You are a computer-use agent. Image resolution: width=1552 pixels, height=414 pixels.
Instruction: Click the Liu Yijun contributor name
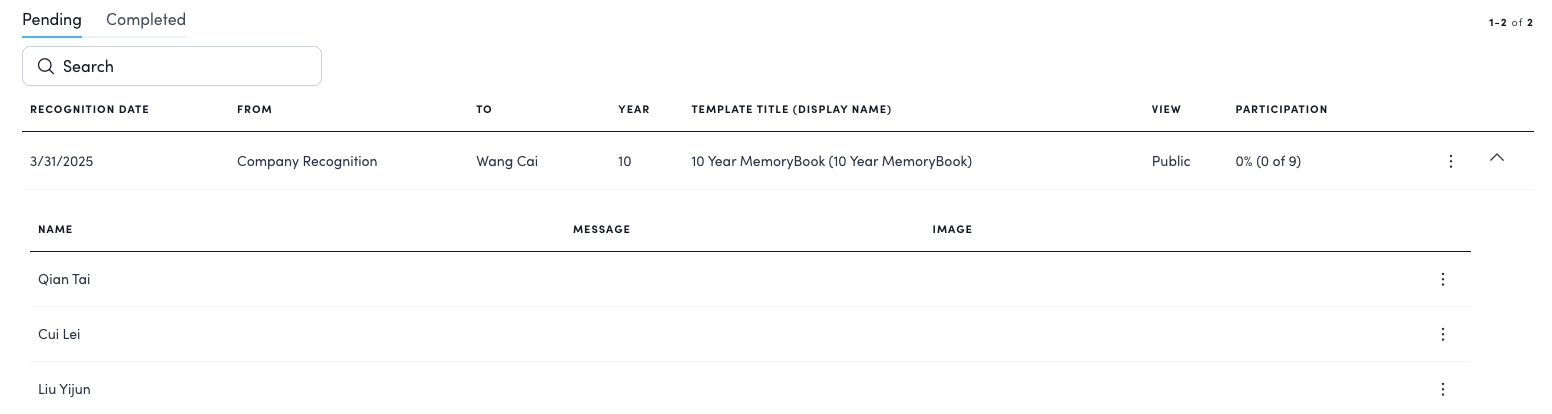pyautogui.click(x=64, y=390)
